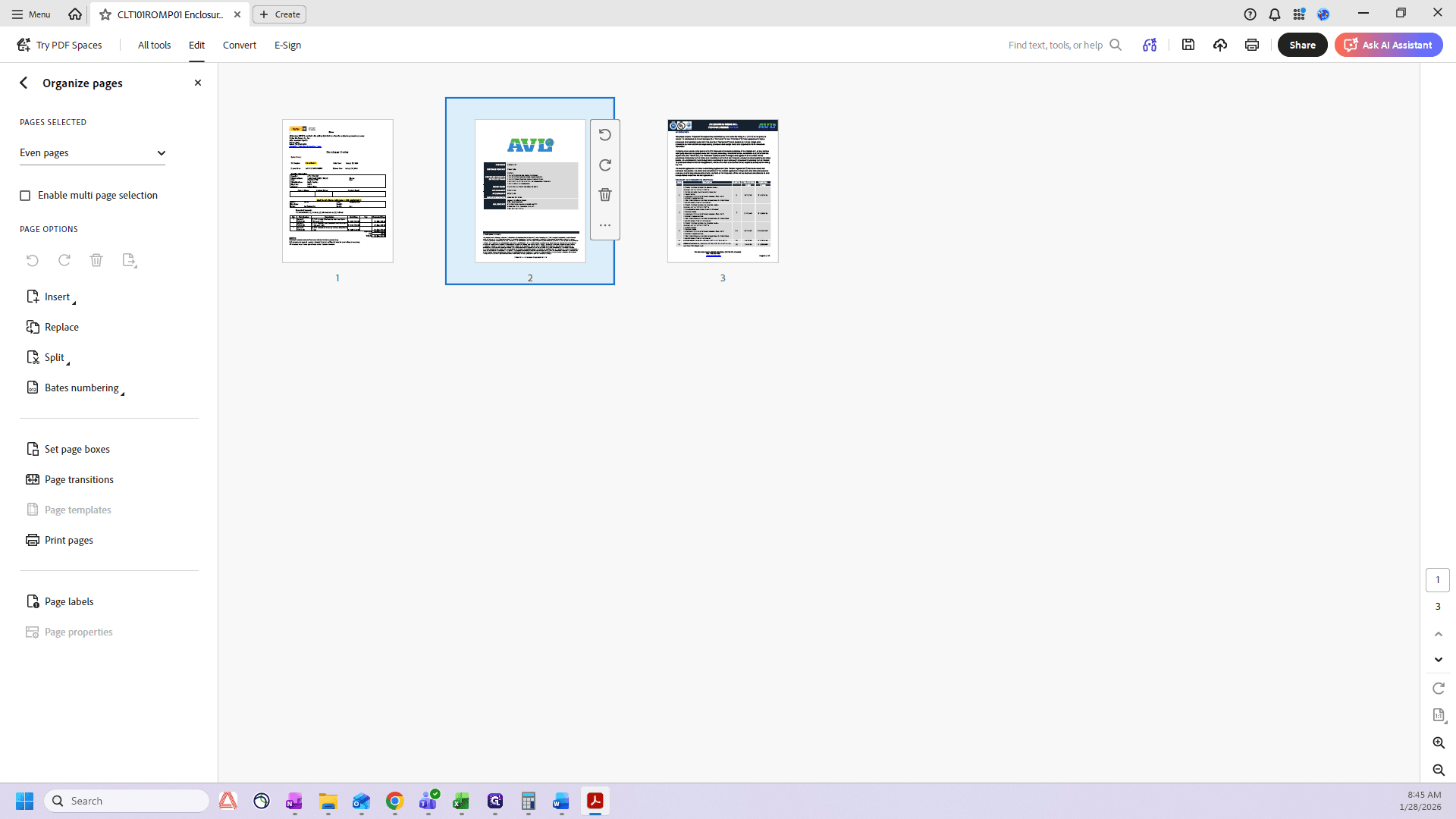The height and width of the screenshot is (819, 1456).
Task: Enable multi page selection checkbox
Action: [x=25, y=196]
